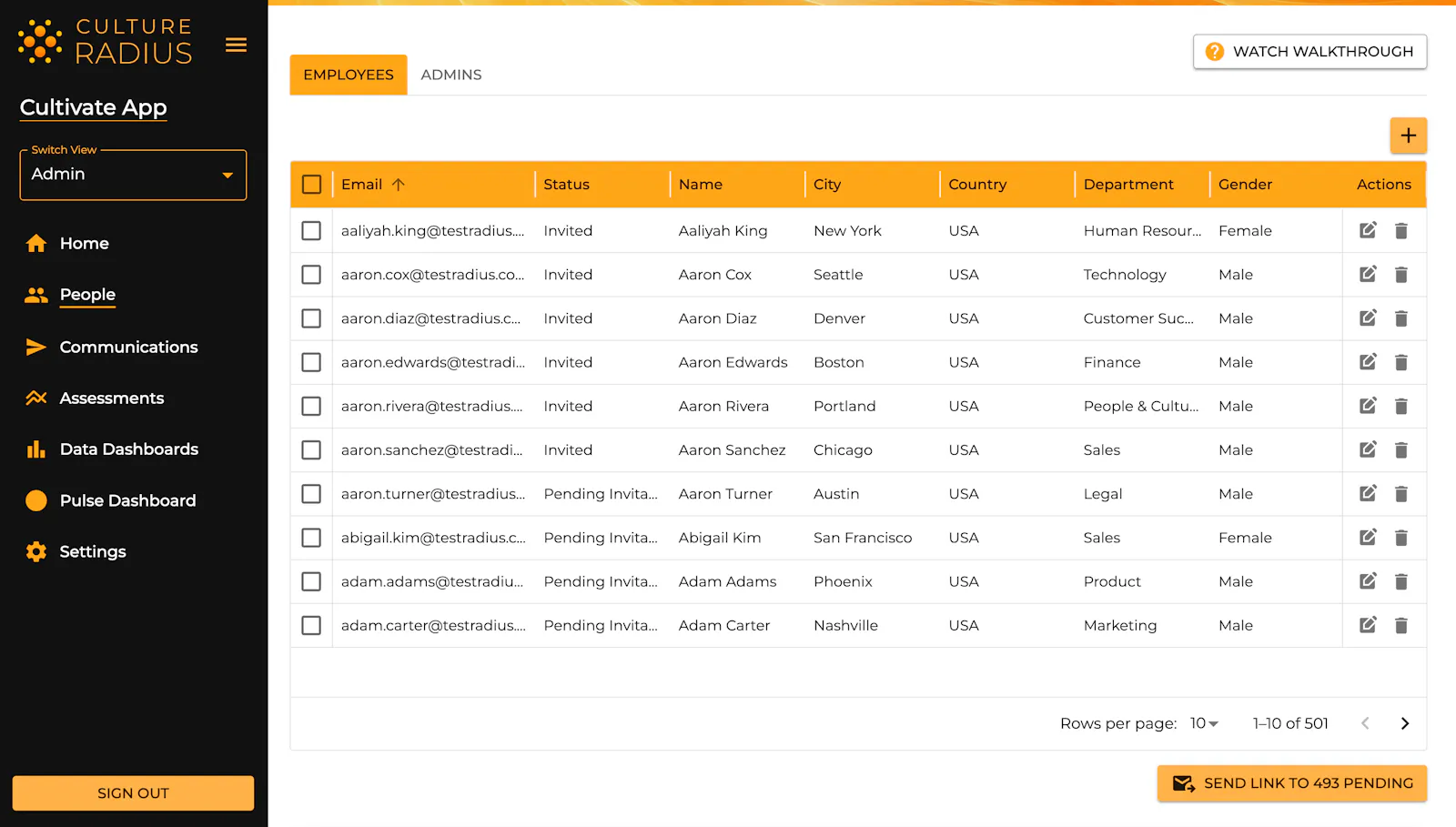Click the Email sort arrow icon

(x=398, y=184)
